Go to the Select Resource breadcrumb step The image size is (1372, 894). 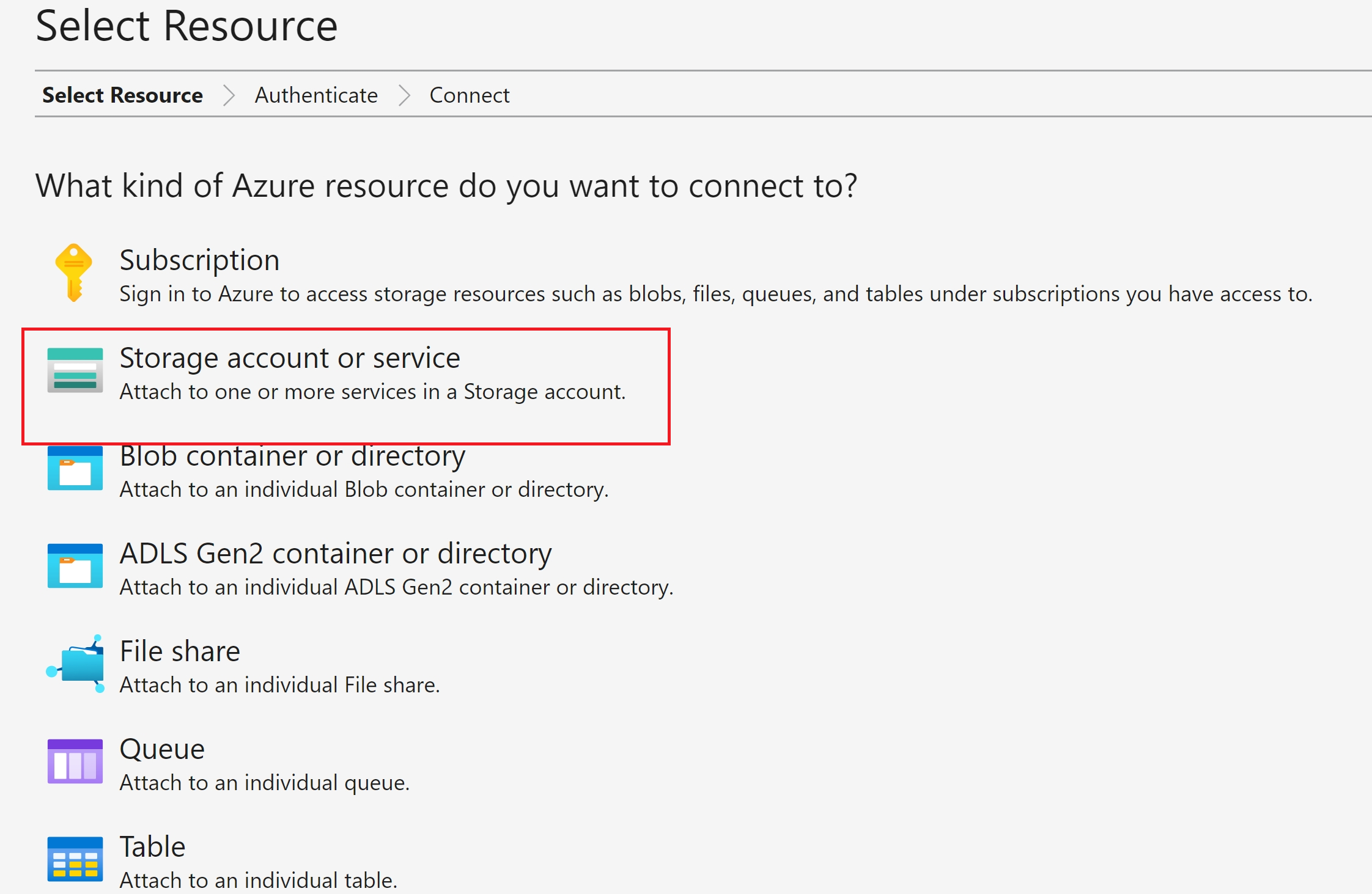pyautogui.click(x=122, y=95)
